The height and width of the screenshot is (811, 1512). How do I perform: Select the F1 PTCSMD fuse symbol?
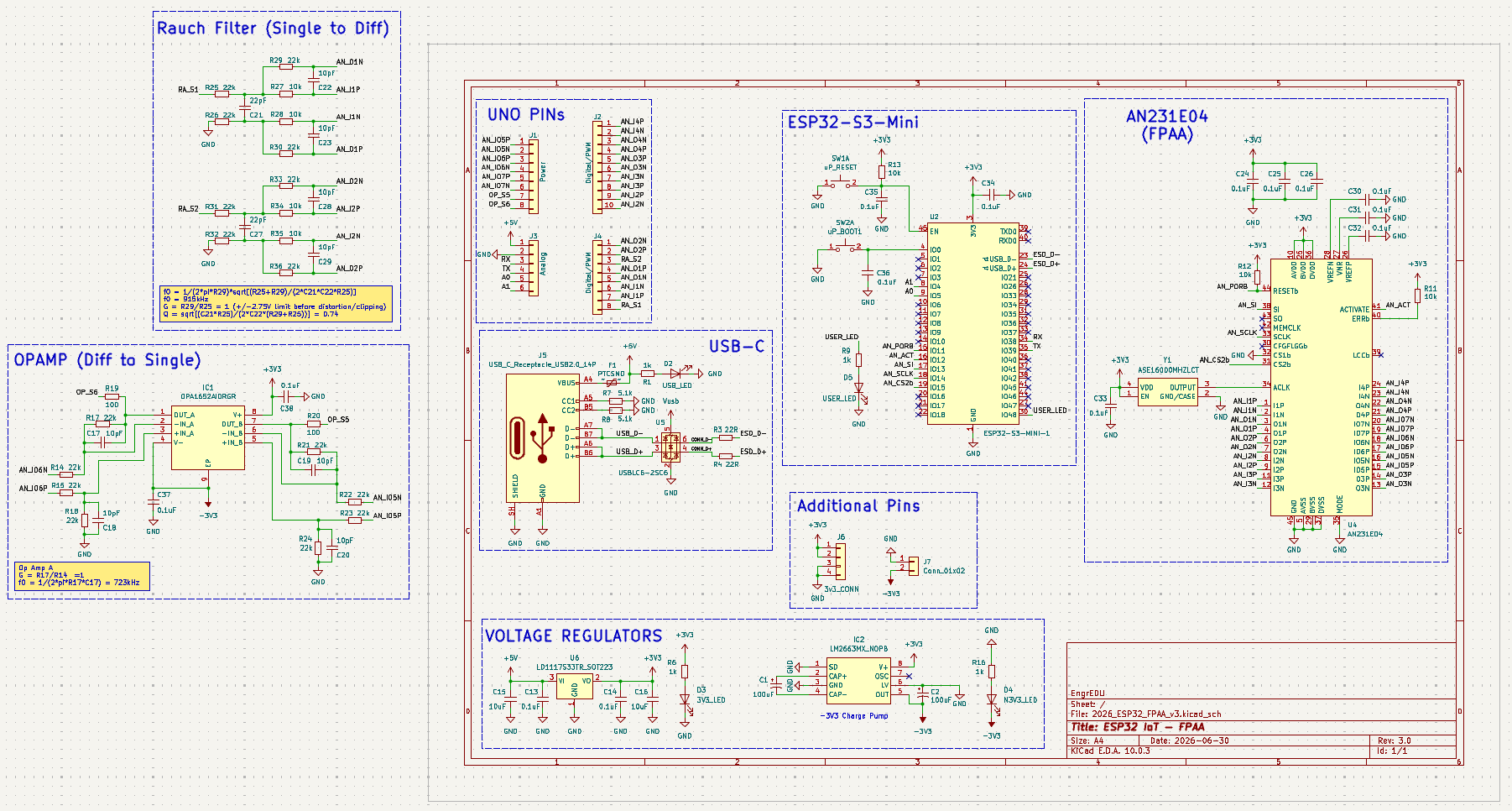pos(612,382)
